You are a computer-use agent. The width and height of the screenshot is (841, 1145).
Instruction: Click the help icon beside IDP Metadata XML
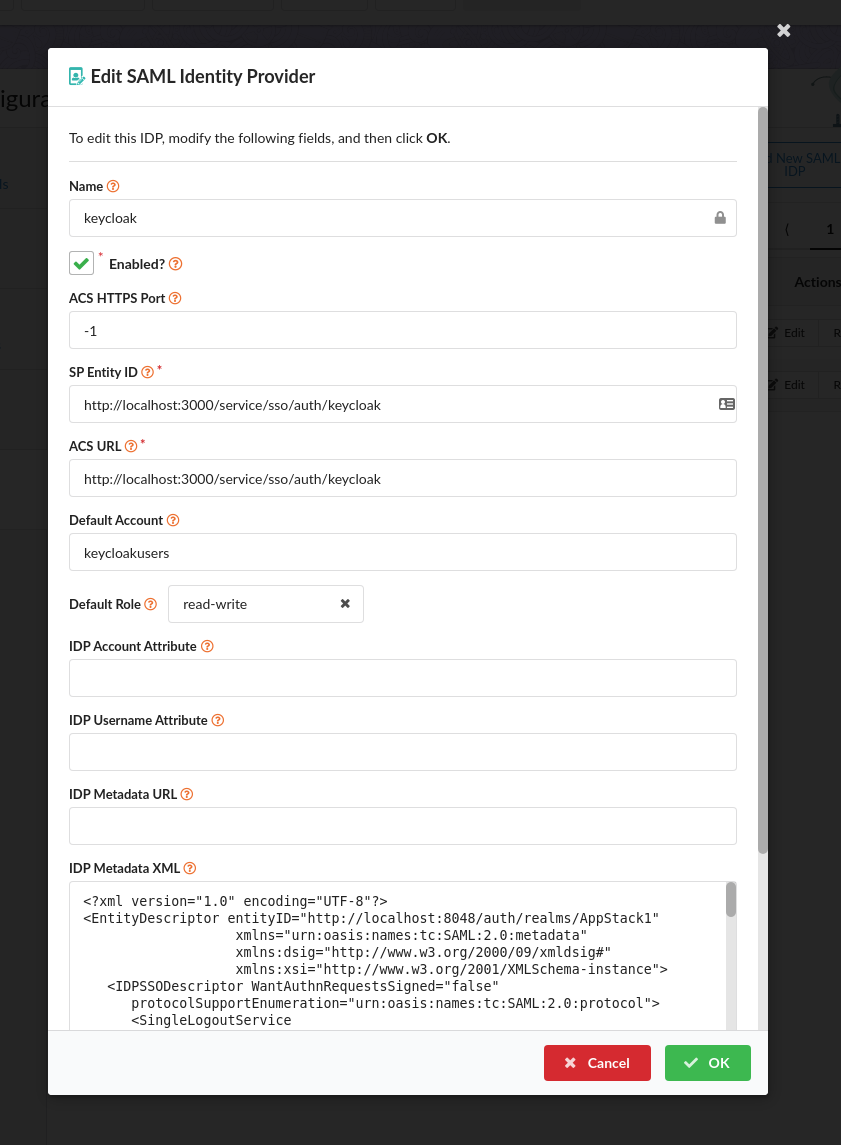[x=189, y=868]
